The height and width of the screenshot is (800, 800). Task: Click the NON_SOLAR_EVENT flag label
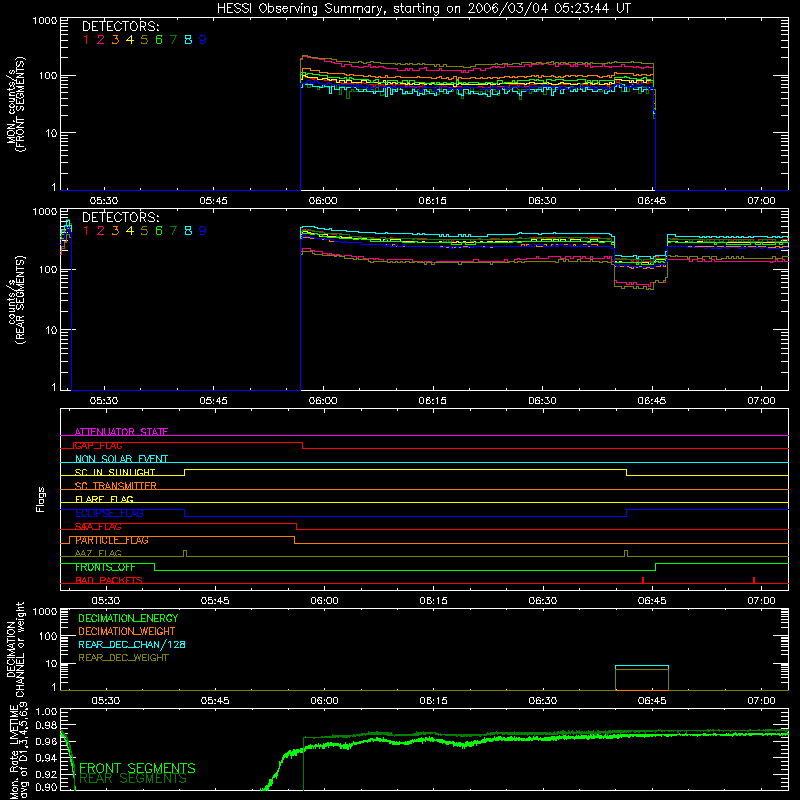point(121,459)
